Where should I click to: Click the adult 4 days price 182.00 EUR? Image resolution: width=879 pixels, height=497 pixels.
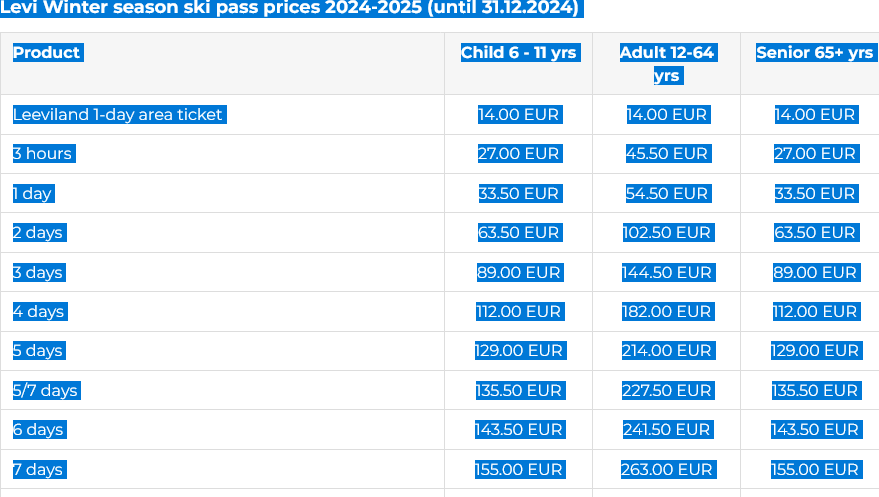tap(668, 312)
